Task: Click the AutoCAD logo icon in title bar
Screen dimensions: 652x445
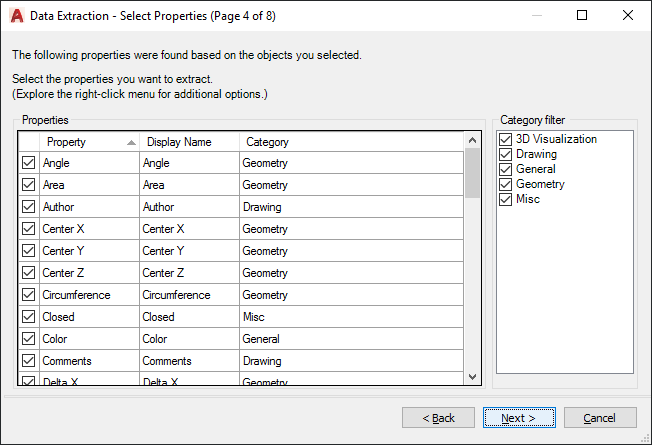Action: click(17, 15)
